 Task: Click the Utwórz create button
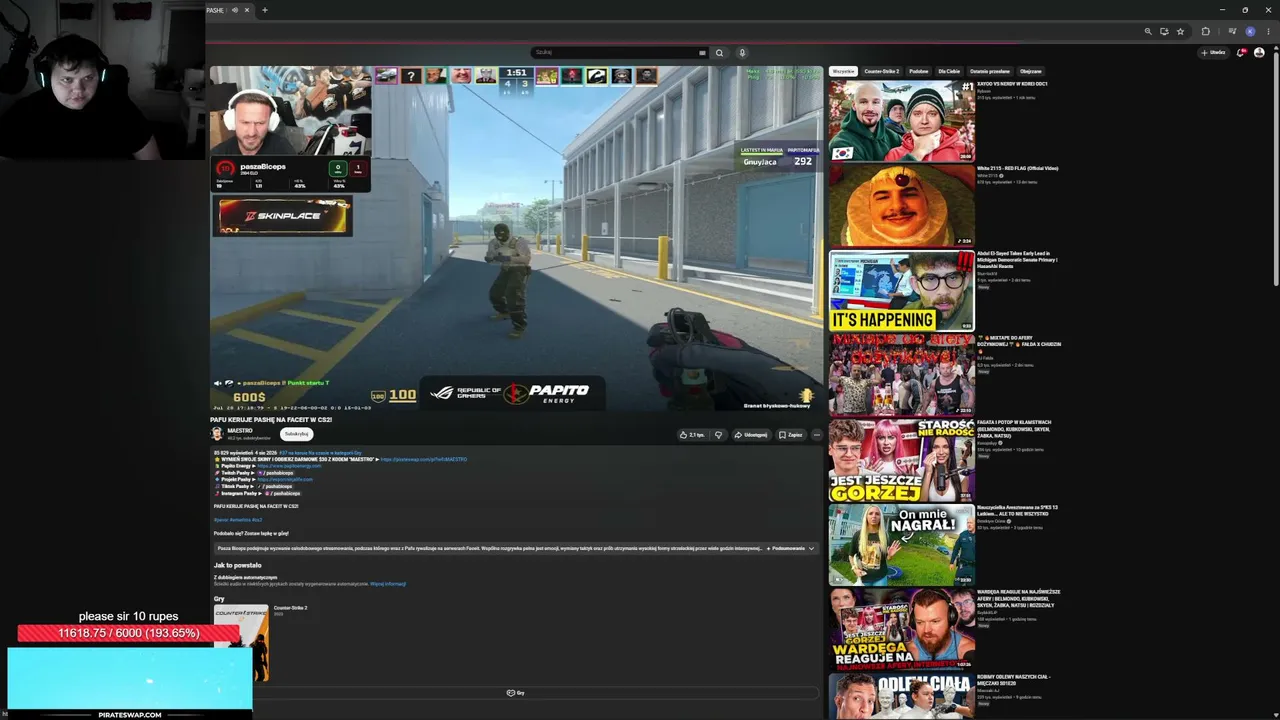click(1213, 53)
